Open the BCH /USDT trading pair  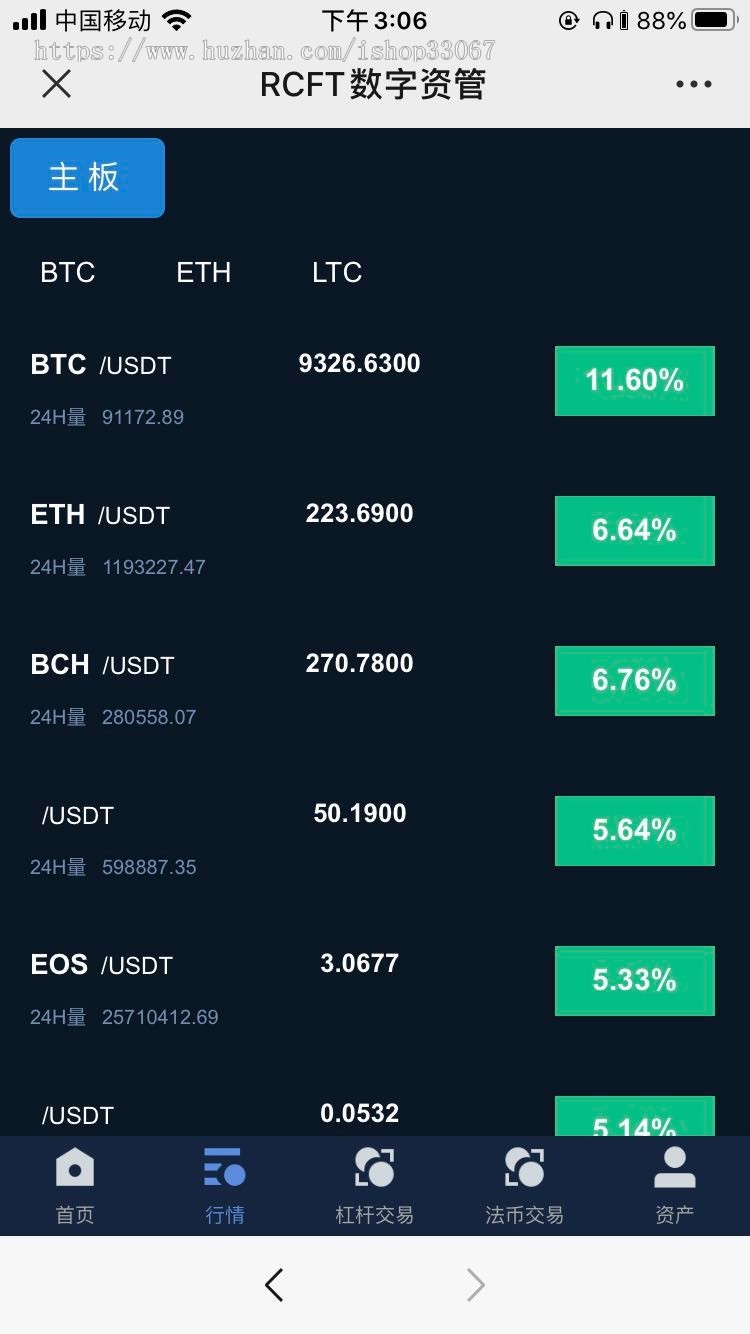click(102, 665)
